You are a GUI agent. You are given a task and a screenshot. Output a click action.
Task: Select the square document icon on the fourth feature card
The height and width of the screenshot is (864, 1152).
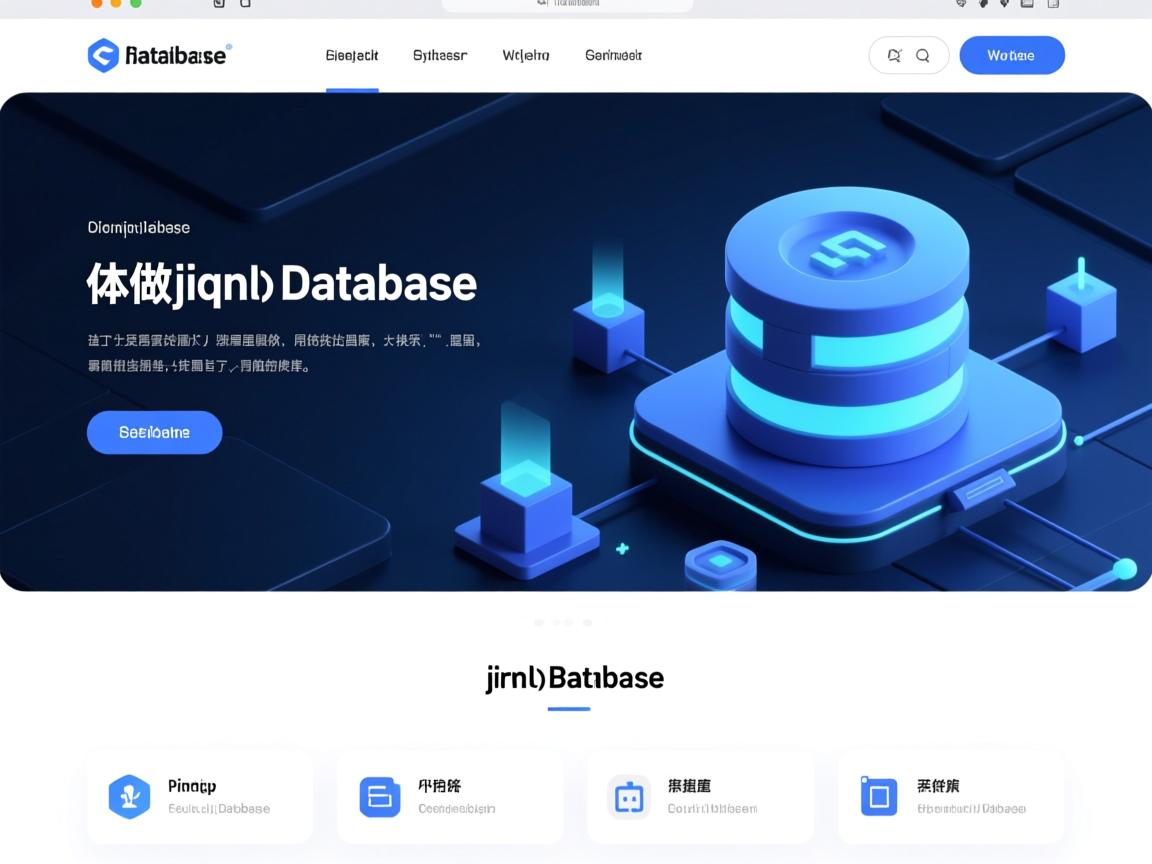click(x=878, y=796)
